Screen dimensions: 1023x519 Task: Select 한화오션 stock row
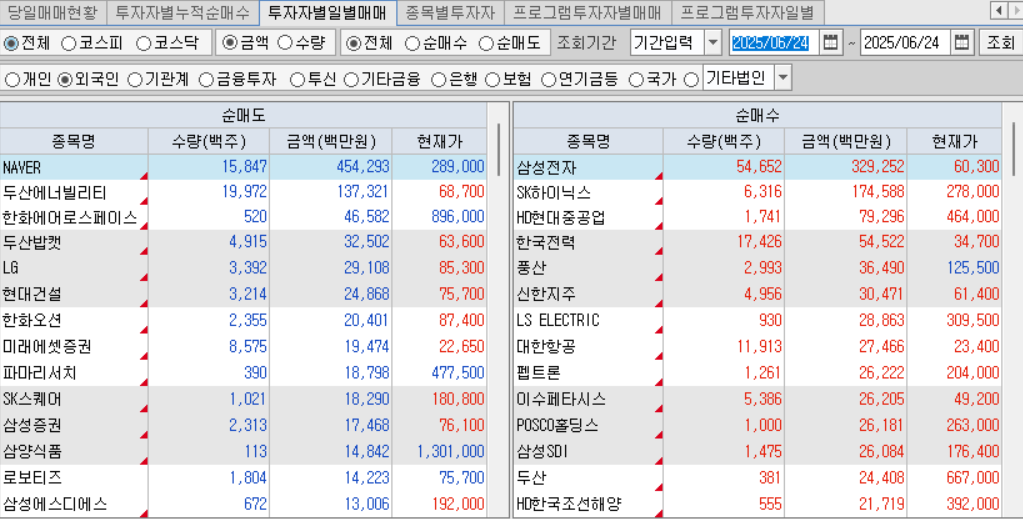tap(243, 321)
